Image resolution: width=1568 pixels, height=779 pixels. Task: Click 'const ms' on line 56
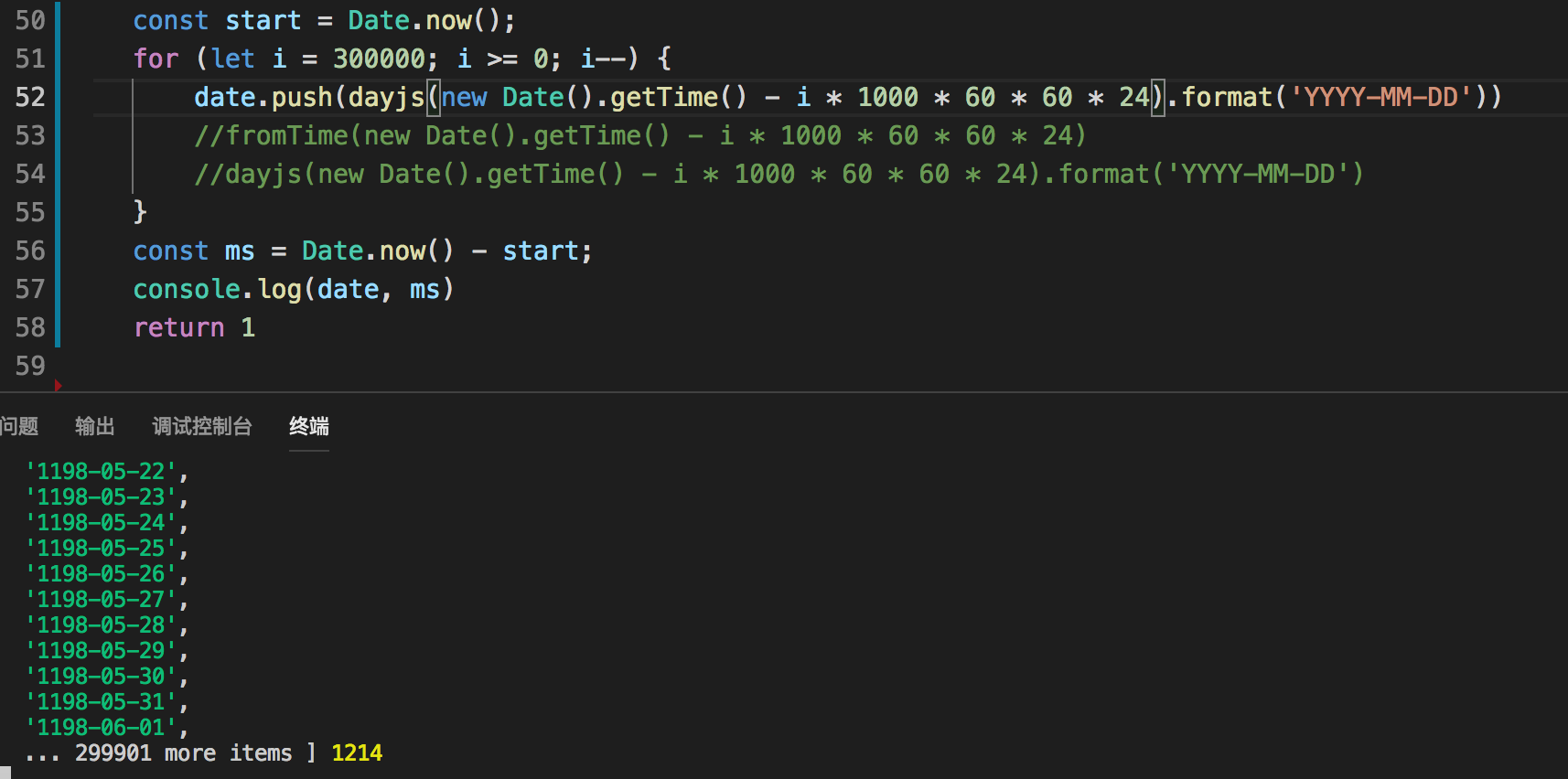[194, 251]
